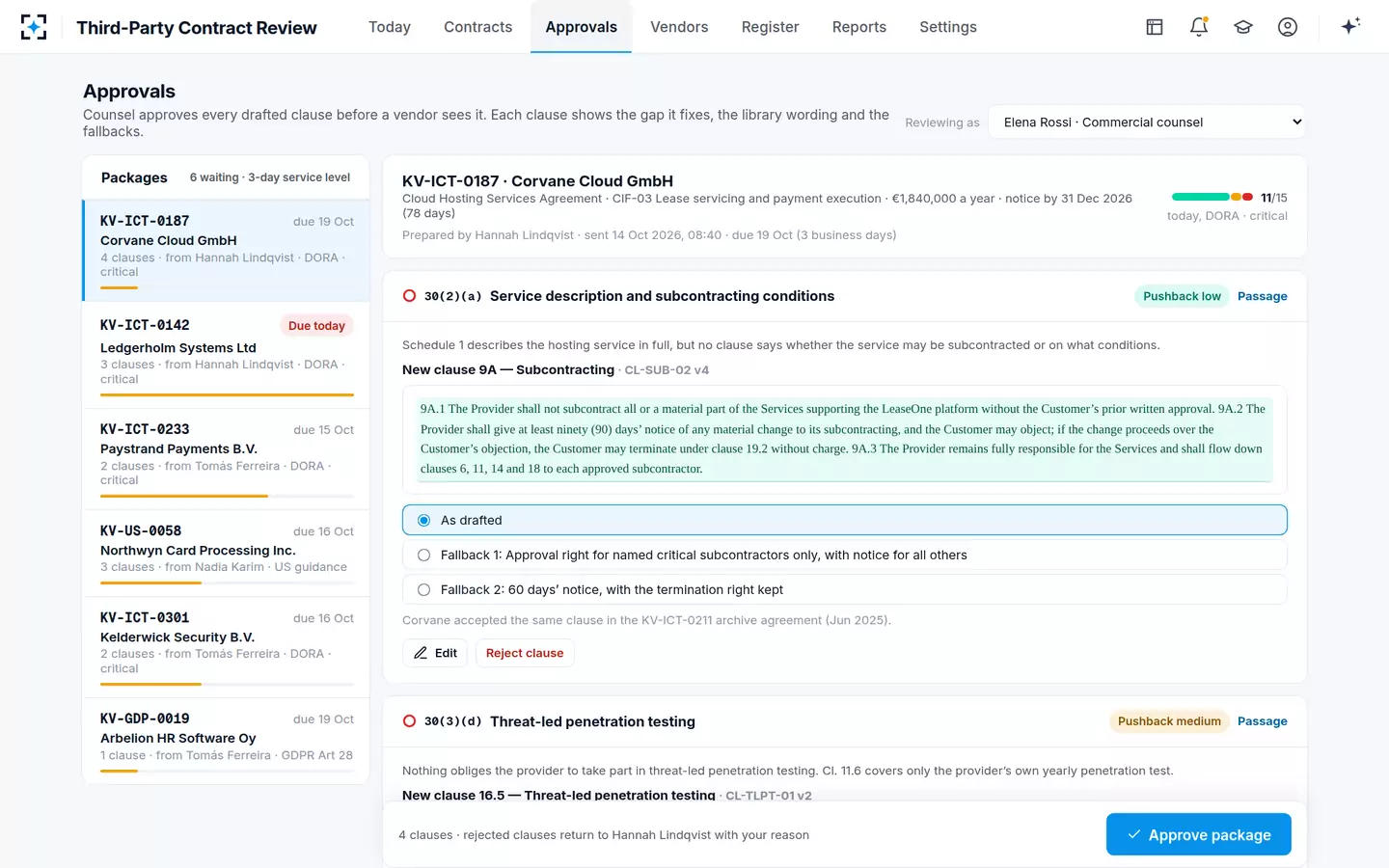Open the Settings tab
This screenshot has width=1389, height=868.
tap(948, 27)
